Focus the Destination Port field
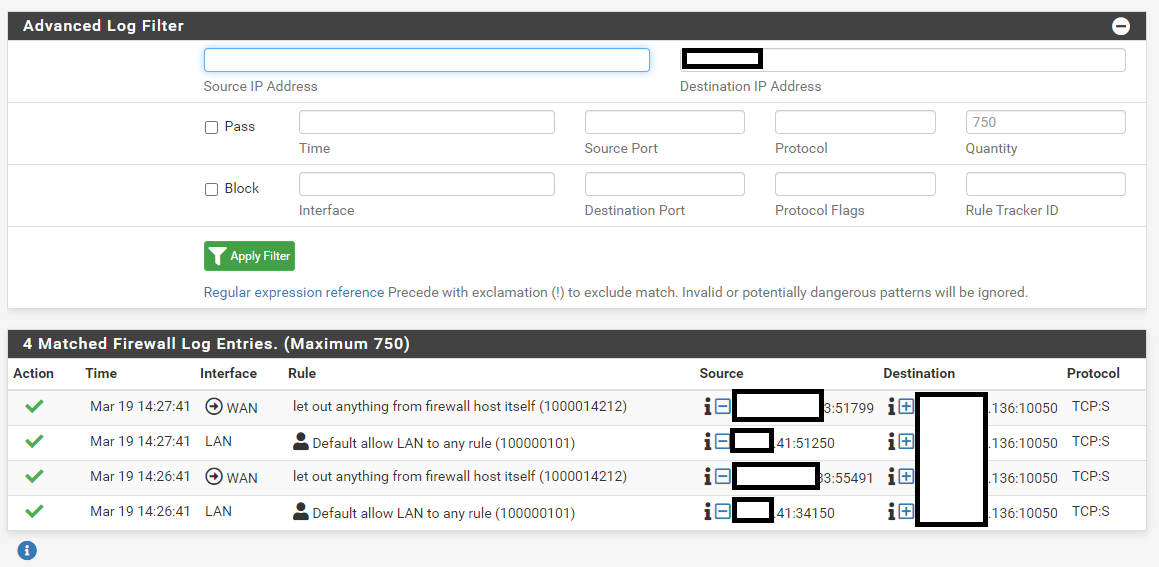1159x567 pixels. [x=665, y=184]
